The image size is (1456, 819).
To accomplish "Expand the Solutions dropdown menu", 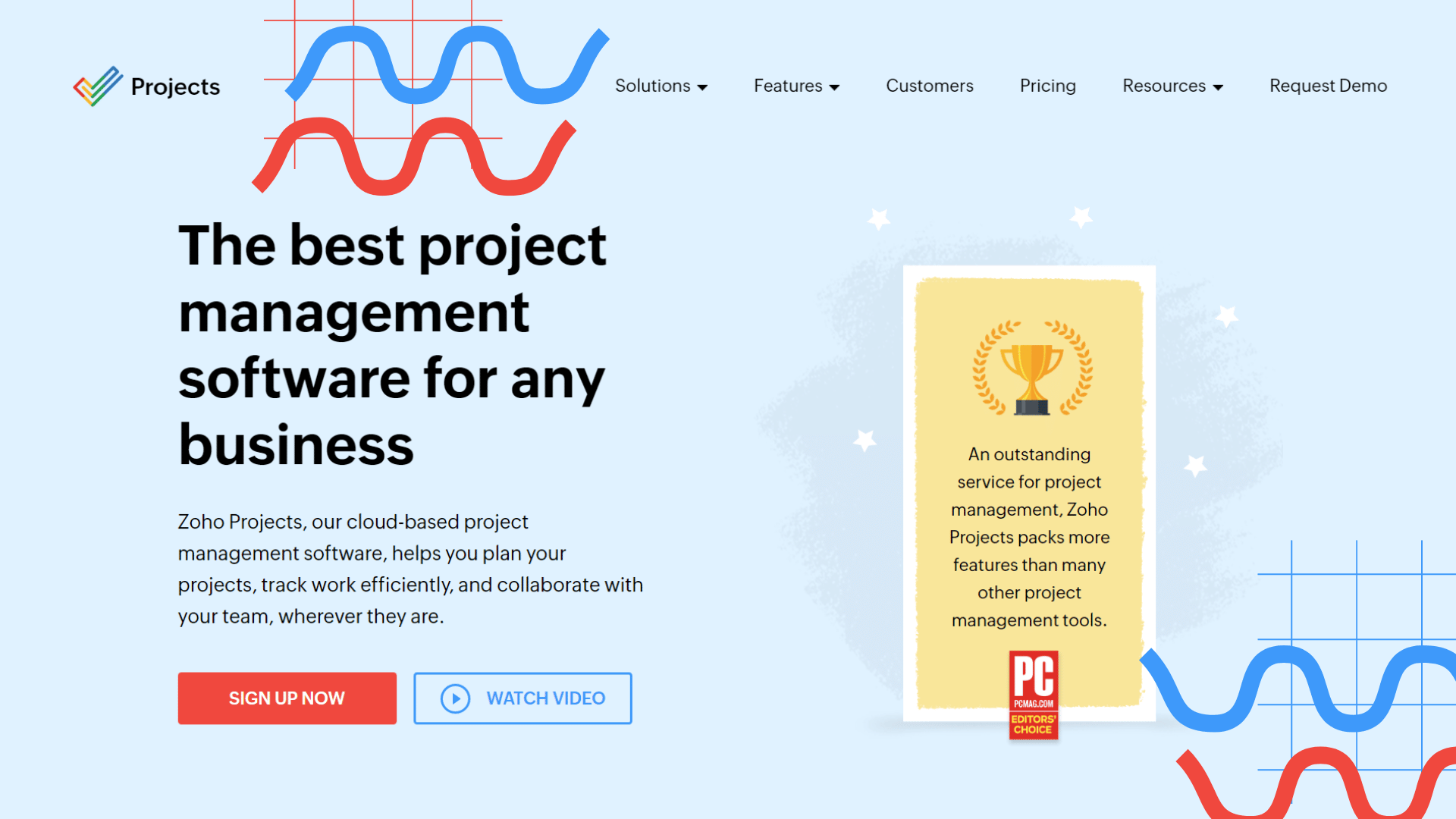I will 660,85.
